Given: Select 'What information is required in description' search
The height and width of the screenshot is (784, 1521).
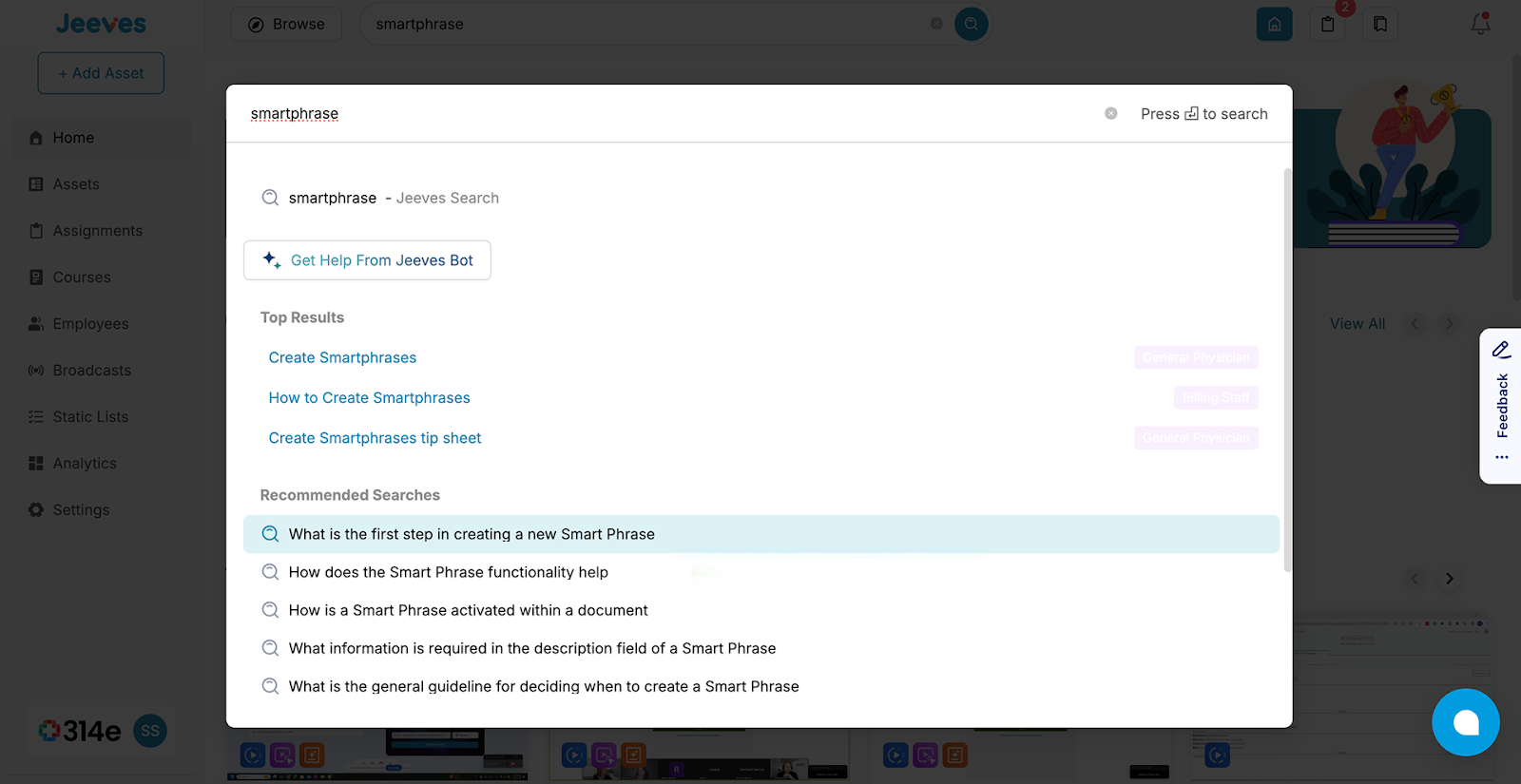Looking at the screenshot, I should [761, 648].
